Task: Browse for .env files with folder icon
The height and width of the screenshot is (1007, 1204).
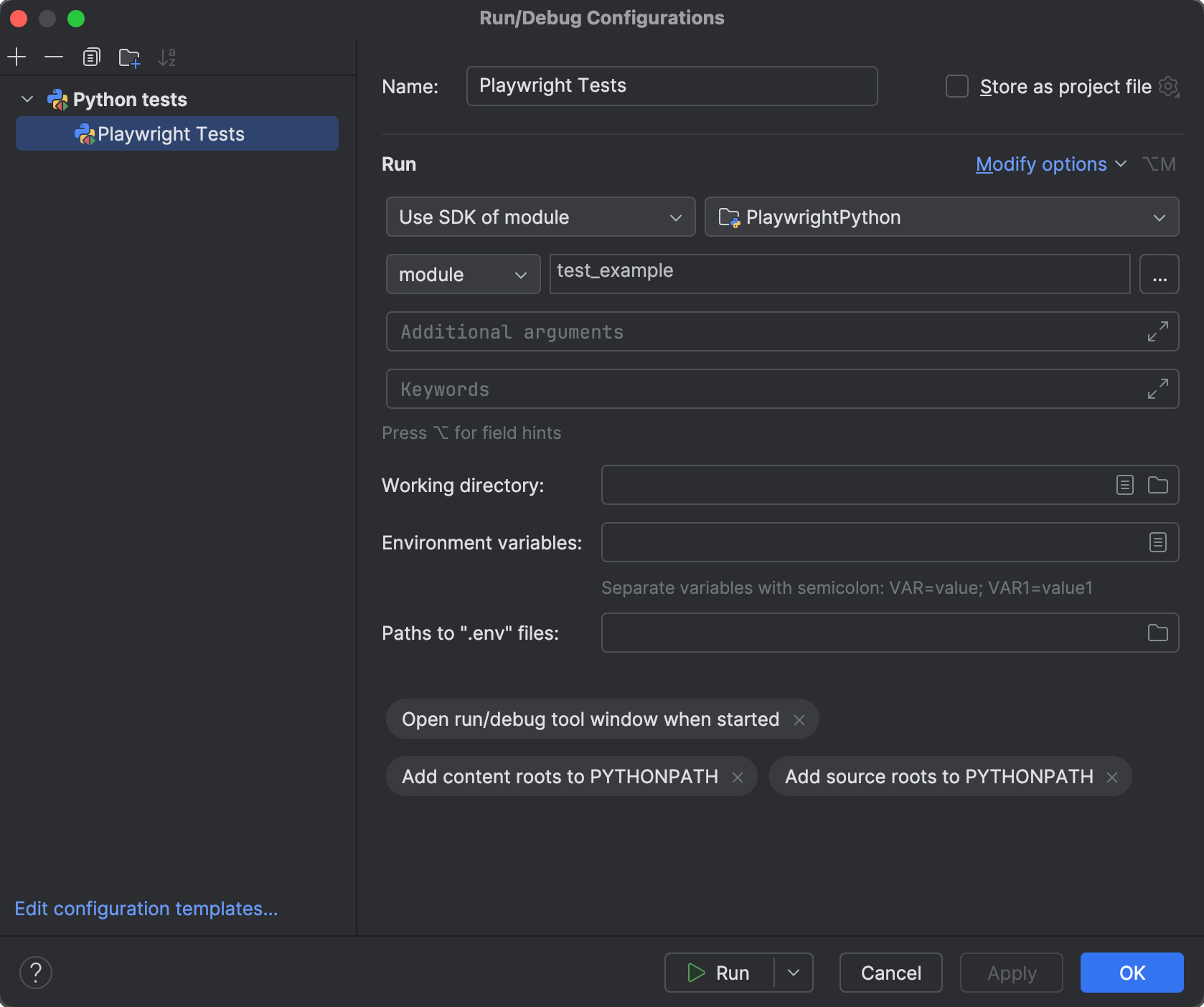Action: (x=1157, y=633)
